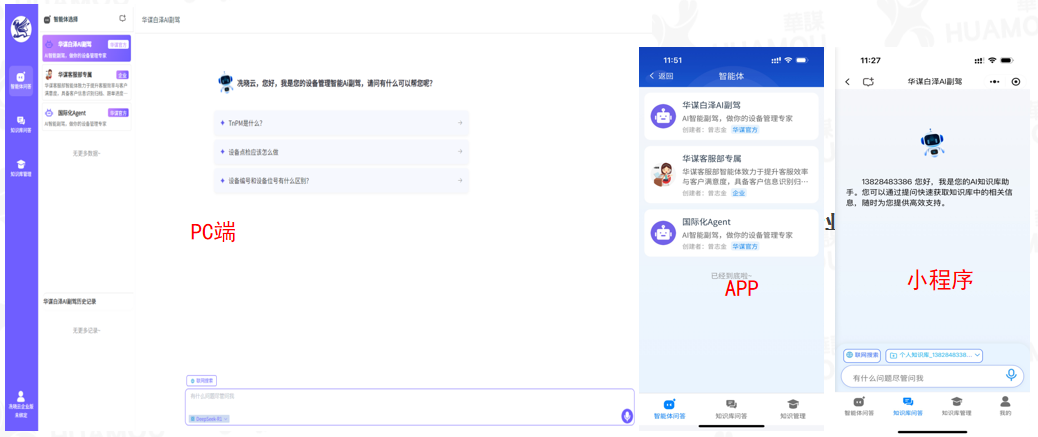Viewport: 1038px width, 437px height.
Task: Switch to 智能体问答 tab in the APP
Action: 669,409
